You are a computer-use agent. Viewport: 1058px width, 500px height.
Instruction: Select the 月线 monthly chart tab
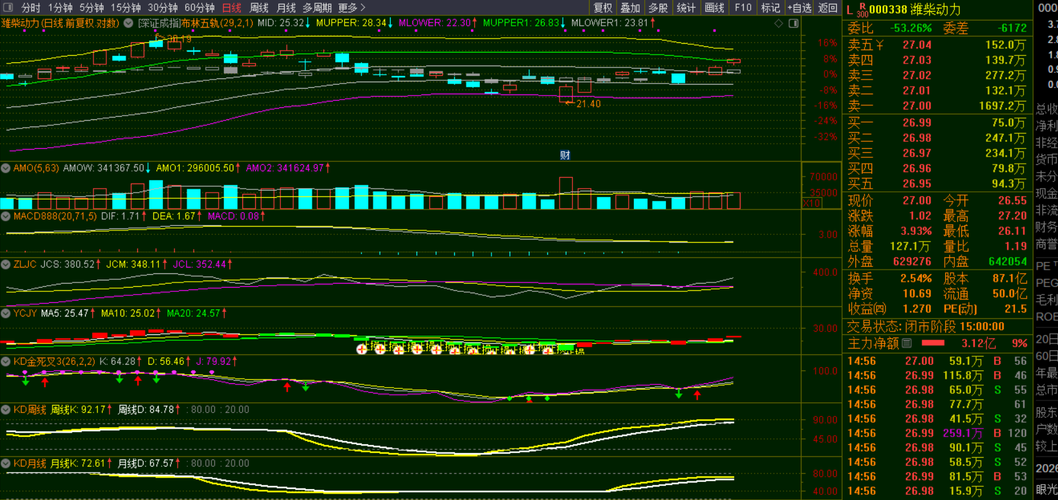tap(286, 8)
